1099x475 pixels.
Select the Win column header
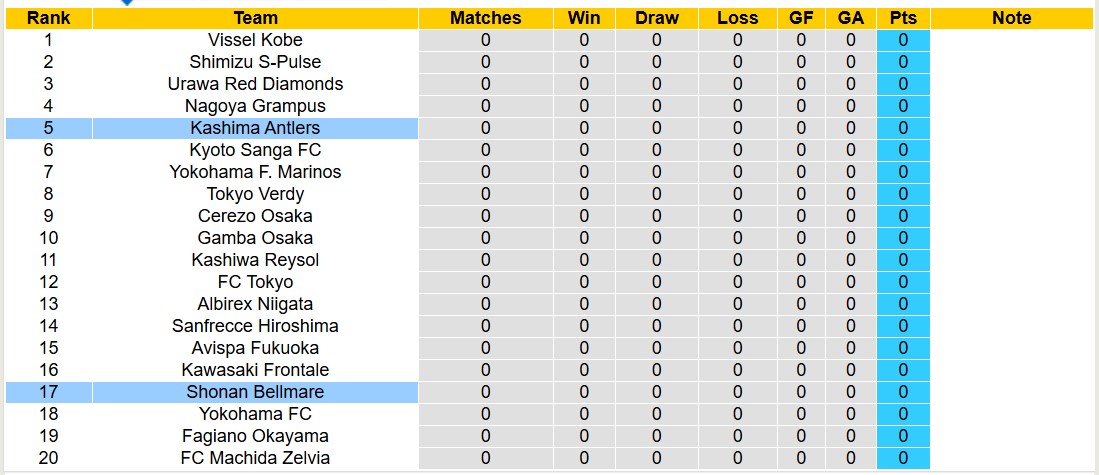tap(584, 18)
